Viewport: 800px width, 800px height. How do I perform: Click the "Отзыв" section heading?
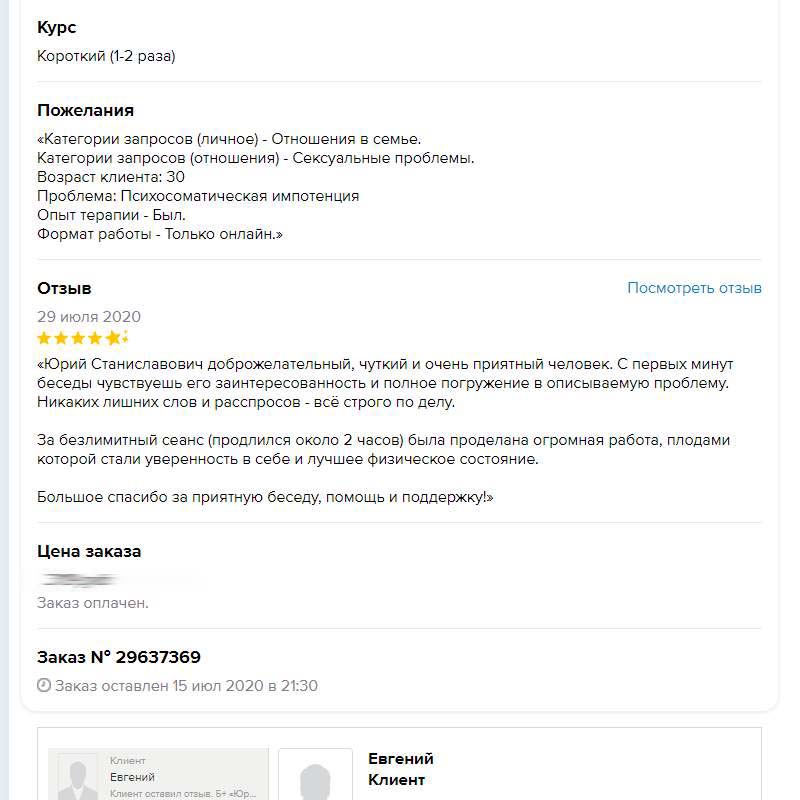(64, 288)
